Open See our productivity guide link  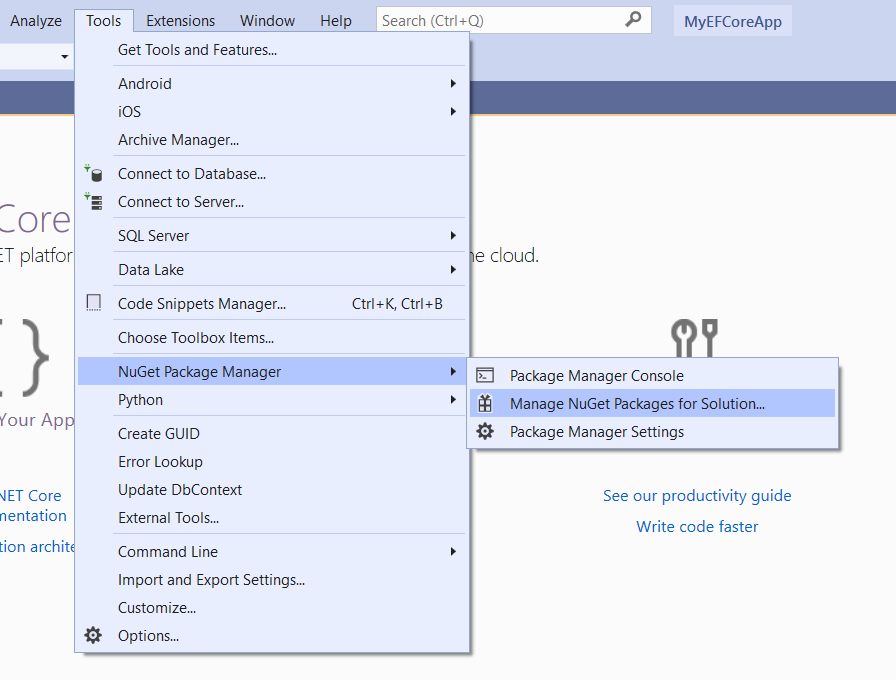[697, 495]
